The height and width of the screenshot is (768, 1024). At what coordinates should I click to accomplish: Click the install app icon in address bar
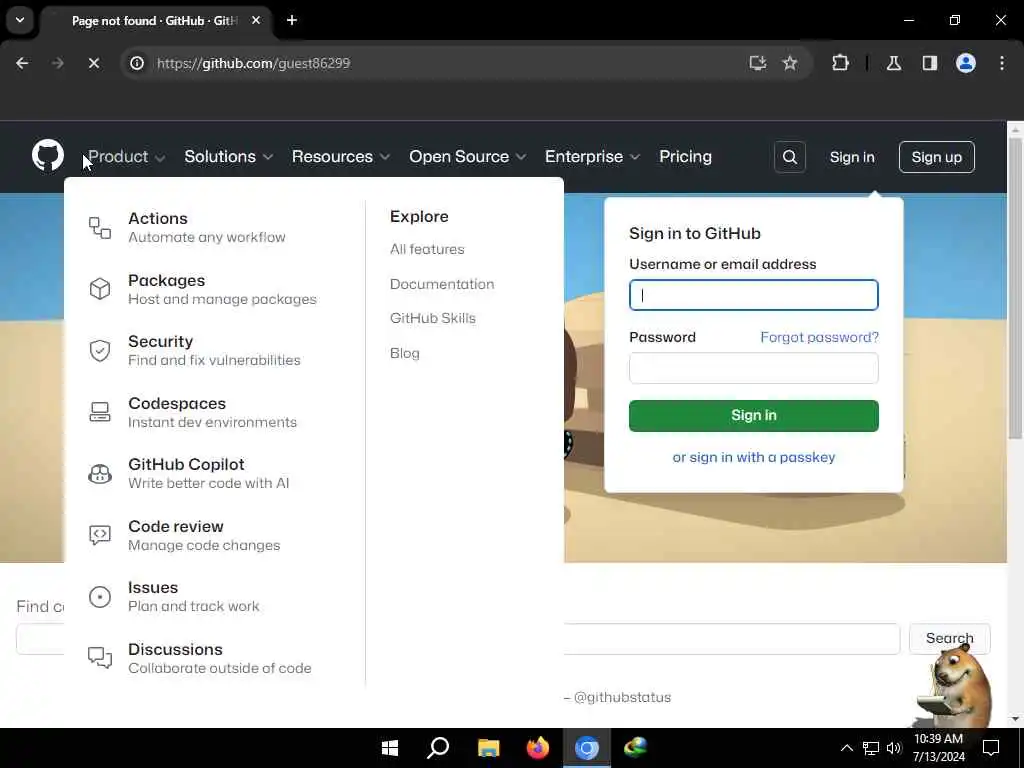tap(758, 63)
